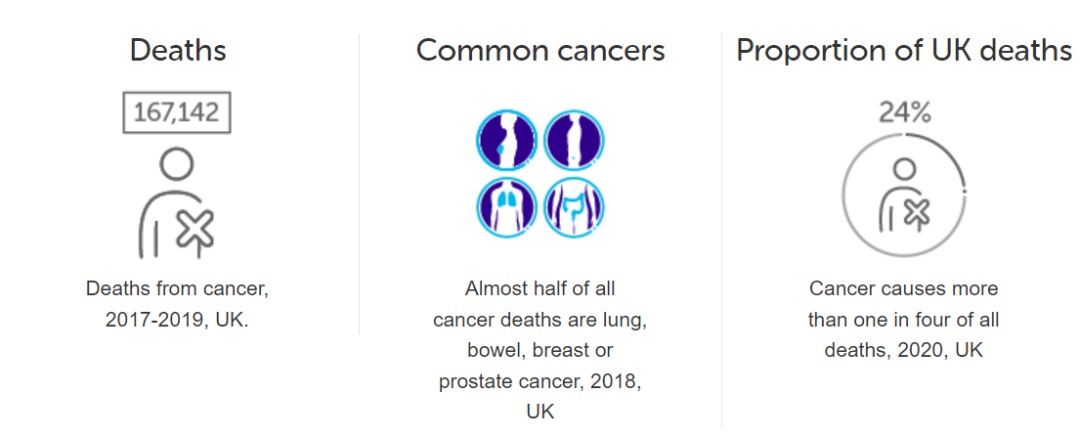Click the small person icon inside the ring
1080x437 pixels.
pyautogui.click(x=904, y=195)
